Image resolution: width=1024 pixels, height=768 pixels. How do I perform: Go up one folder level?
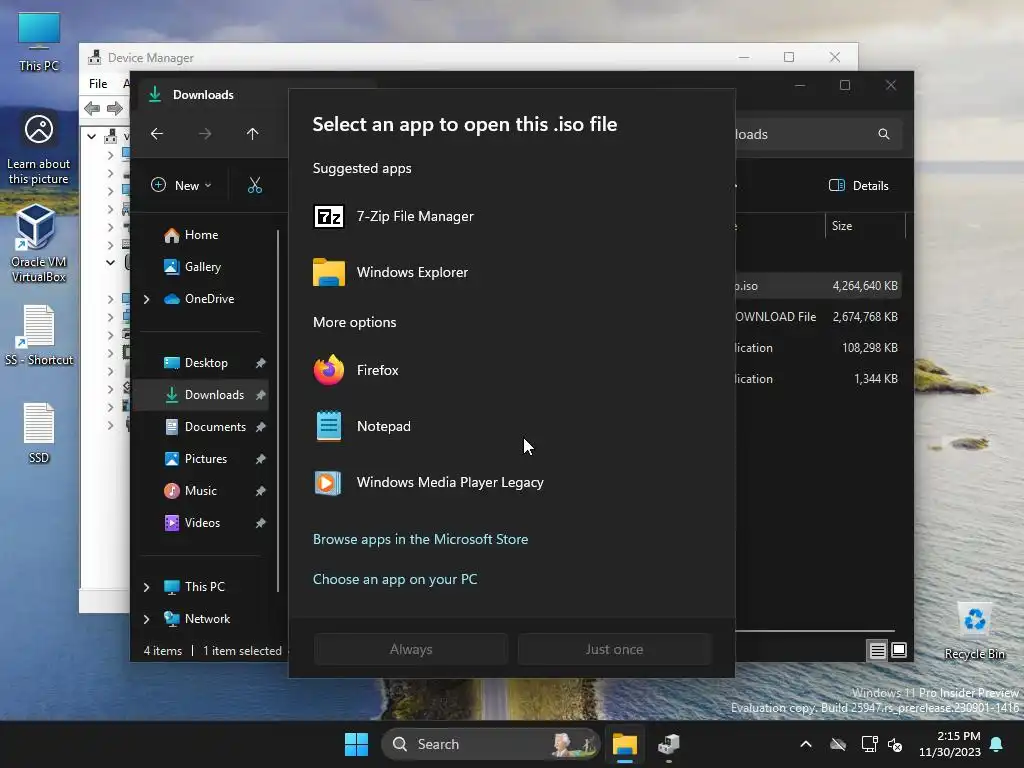pos(253,134)
